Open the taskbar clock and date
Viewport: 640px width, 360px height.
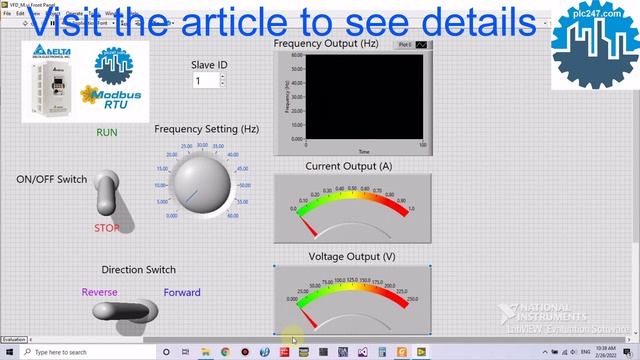605,352
